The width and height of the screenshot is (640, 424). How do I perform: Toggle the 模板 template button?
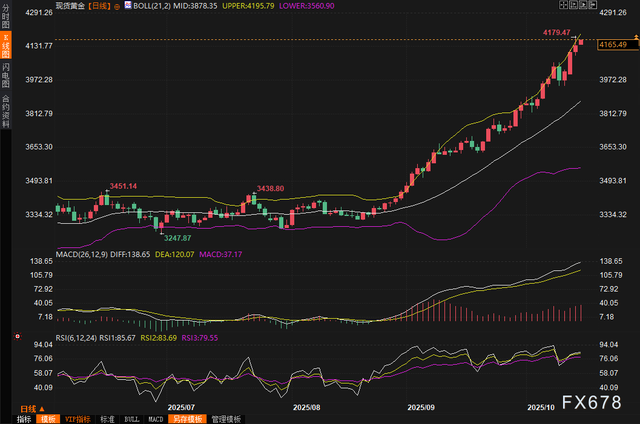48,419
